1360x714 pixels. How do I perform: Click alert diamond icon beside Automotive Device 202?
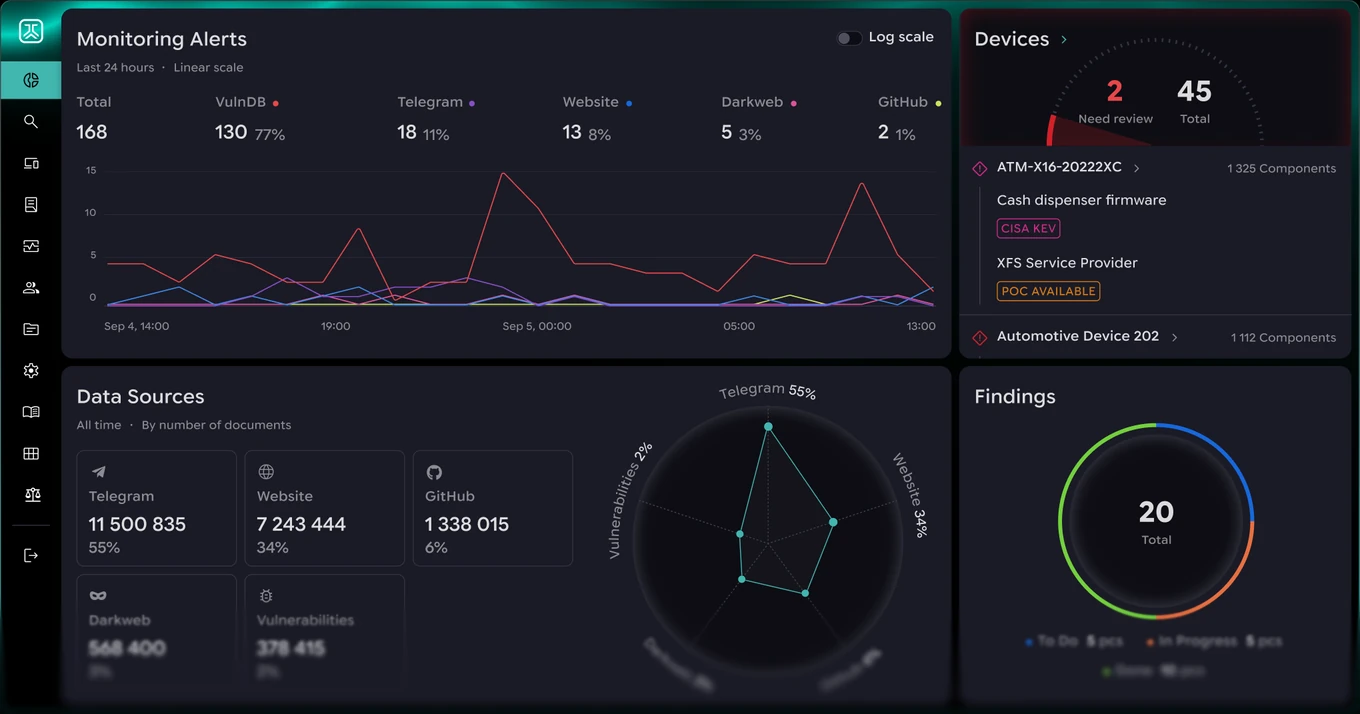pyautogui.click(x=980, y=337)
